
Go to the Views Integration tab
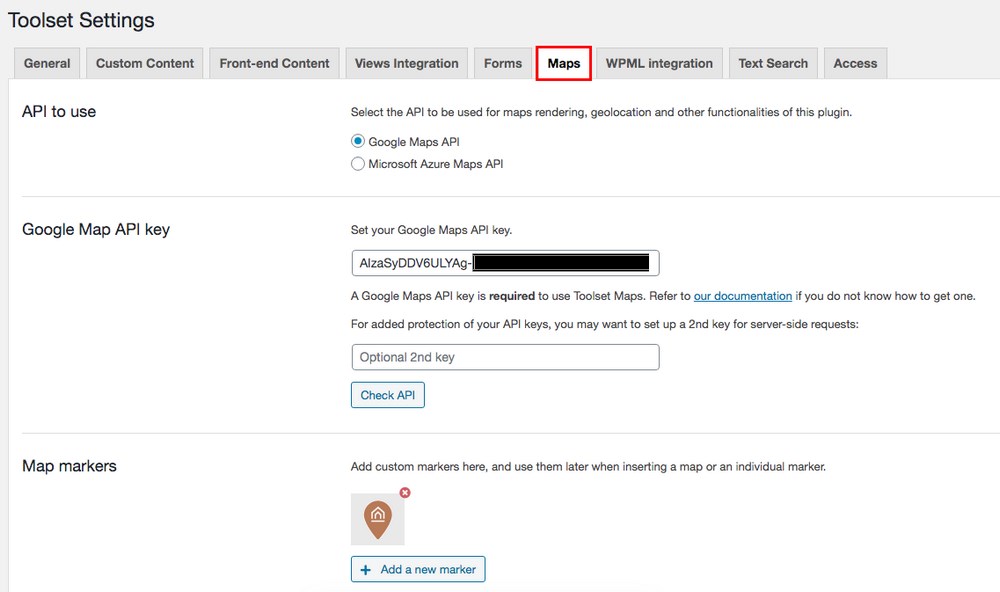click(407, 63)
